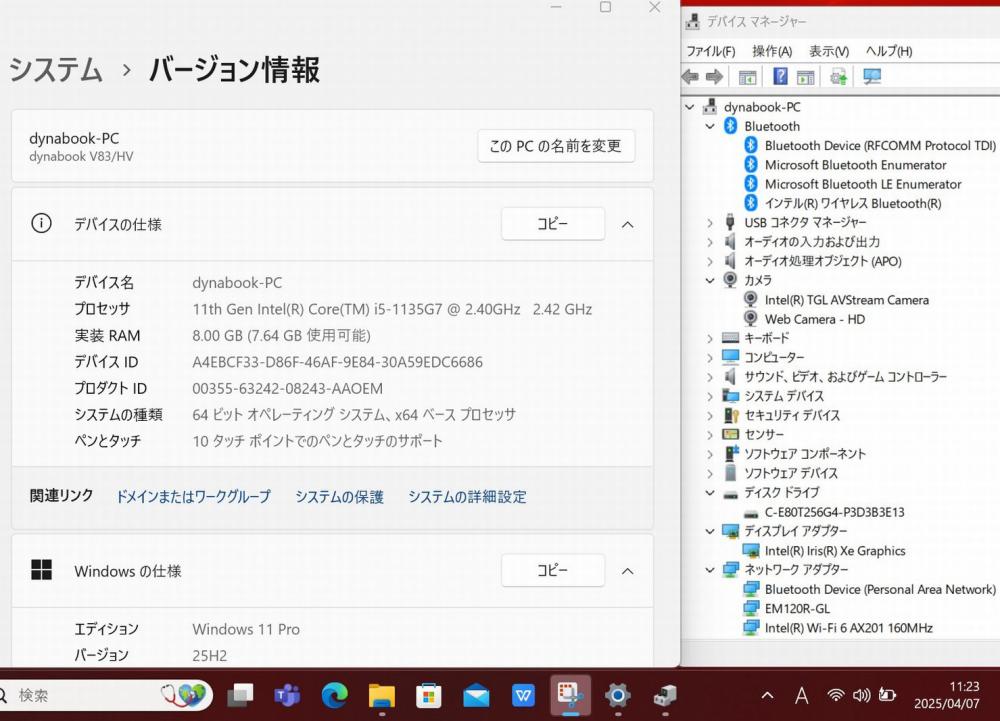
Task: Copy device specs with the コピー button
Action: pyautogui.click(x=552, y=225)
